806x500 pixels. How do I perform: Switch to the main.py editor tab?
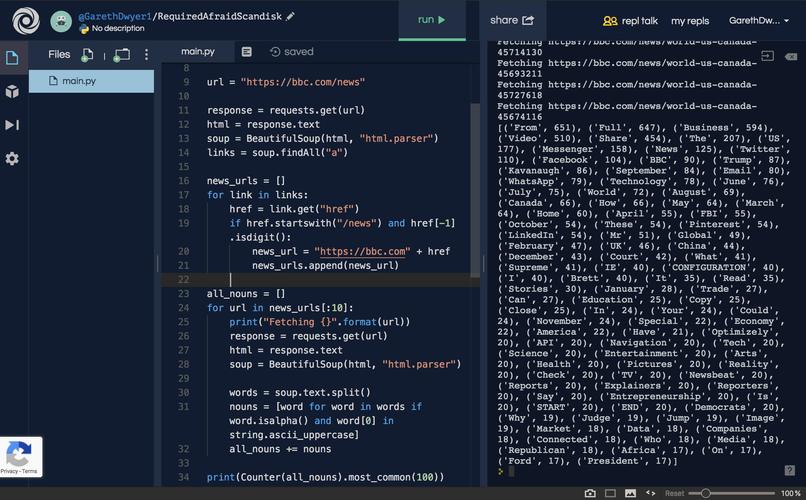pos(198,51)
